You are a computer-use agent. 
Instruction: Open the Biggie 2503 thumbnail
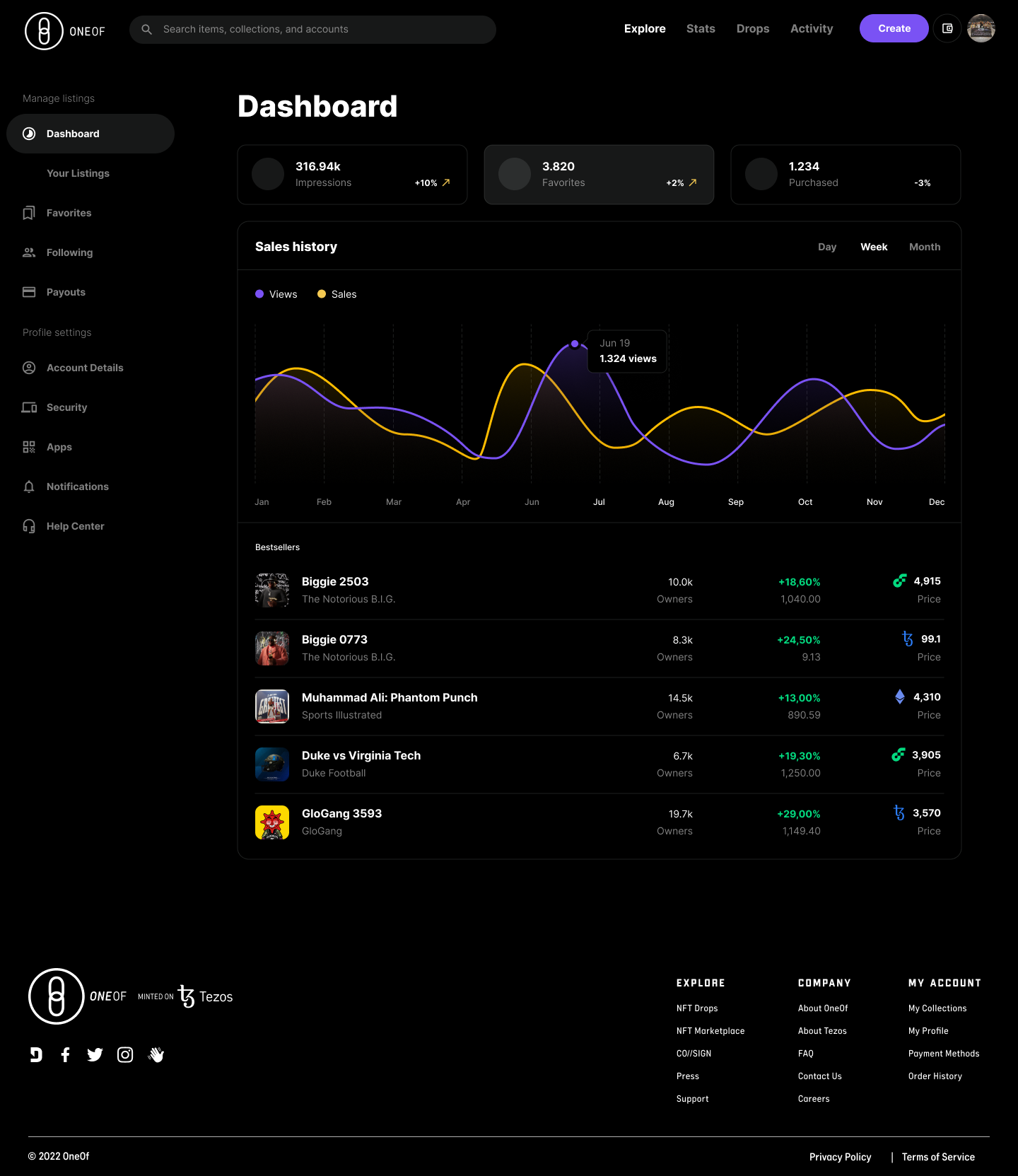[272, 590]
